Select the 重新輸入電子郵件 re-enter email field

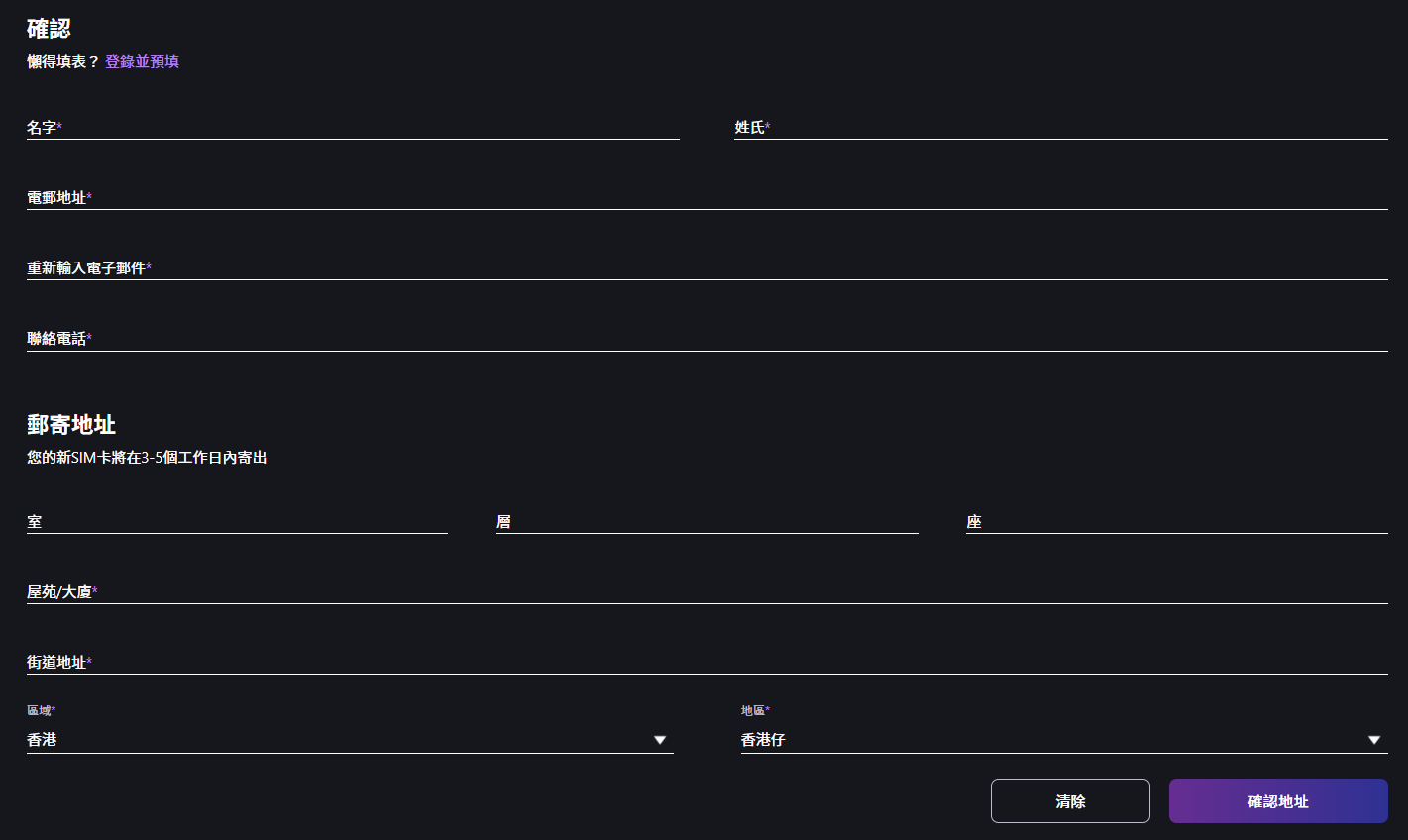(x=706, y=267)
